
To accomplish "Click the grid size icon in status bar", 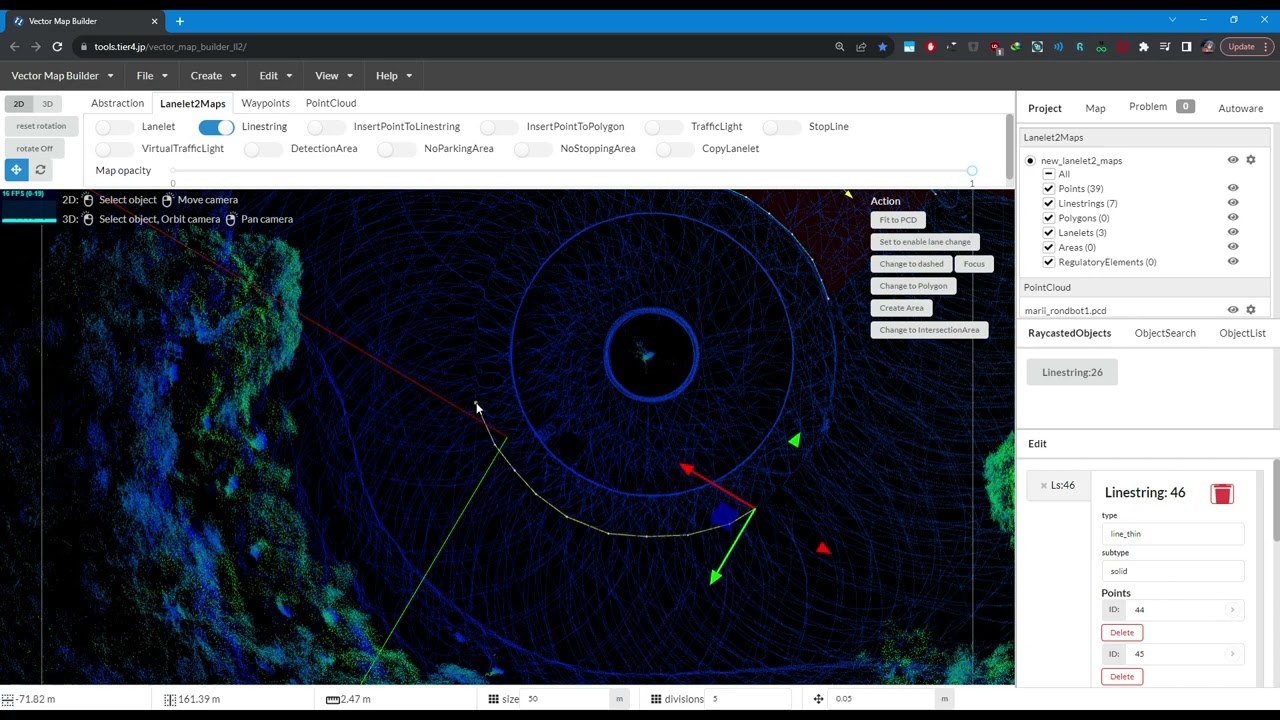I will [493, 699].
